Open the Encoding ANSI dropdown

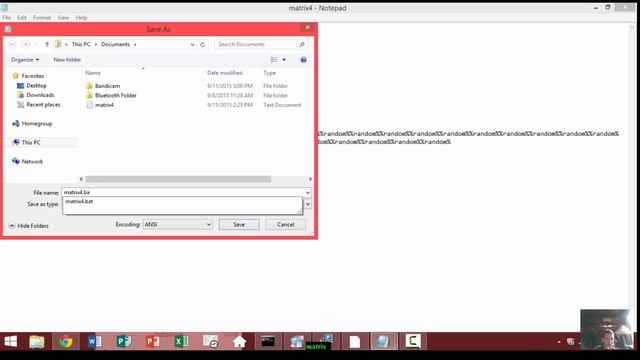[177, 224]
